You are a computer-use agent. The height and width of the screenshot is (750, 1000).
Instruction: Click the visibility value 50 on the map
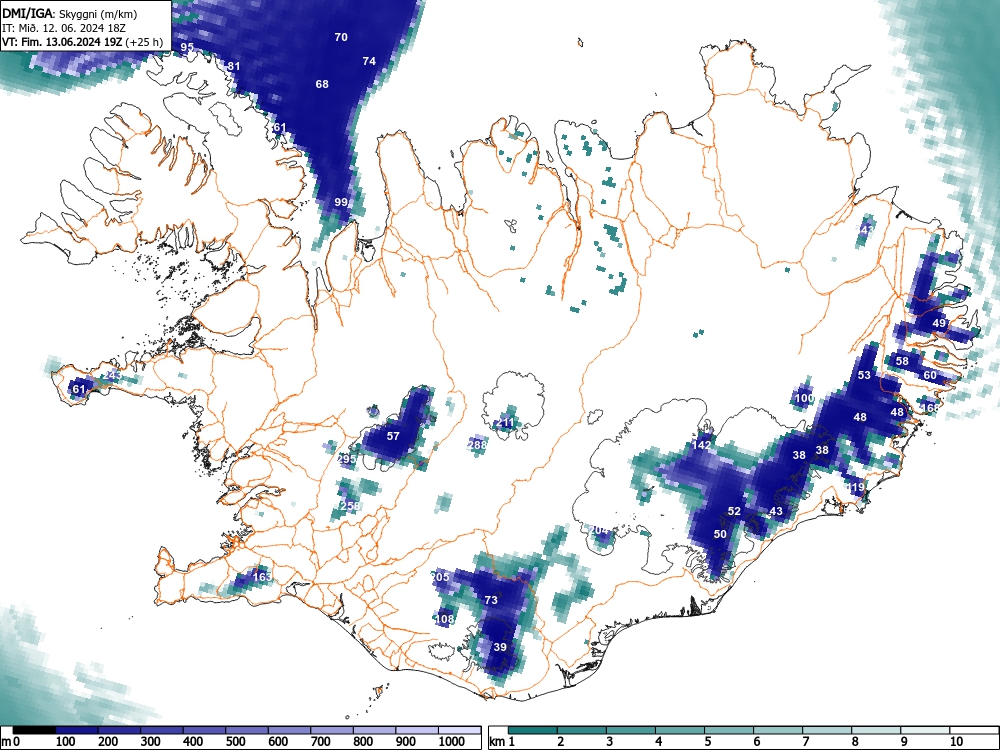pyautogui.click(x=720, y=534)
